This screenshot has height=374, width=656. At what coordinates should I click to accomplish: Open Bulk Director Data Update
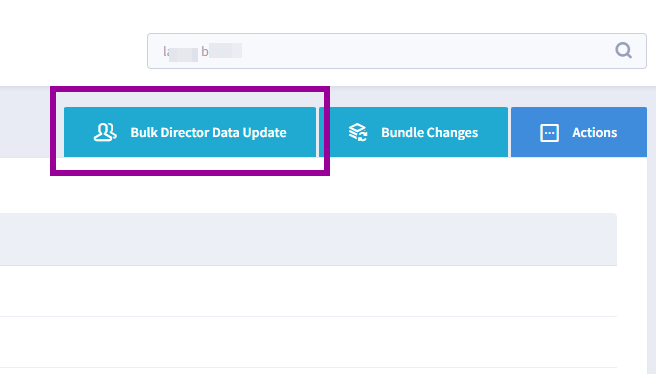click(x=190, y=132)
